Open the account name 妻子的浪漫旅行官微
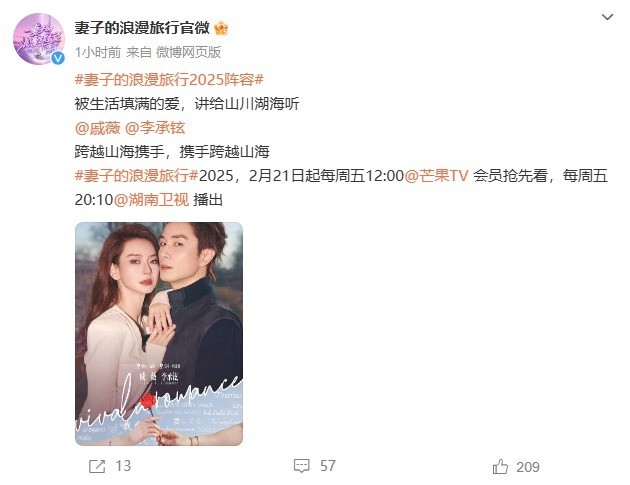Viewport: 630px width, 485px height. 142,28
